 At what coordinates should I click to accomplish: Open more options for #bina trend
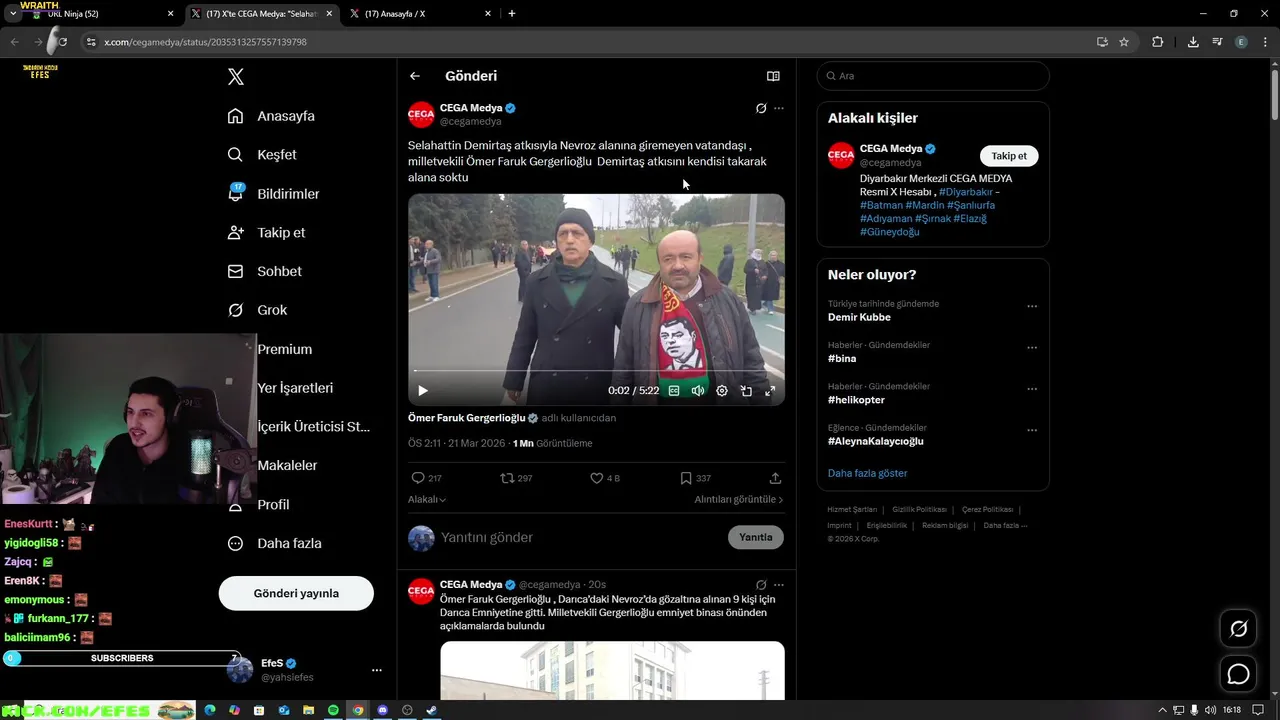point(1032,348)
